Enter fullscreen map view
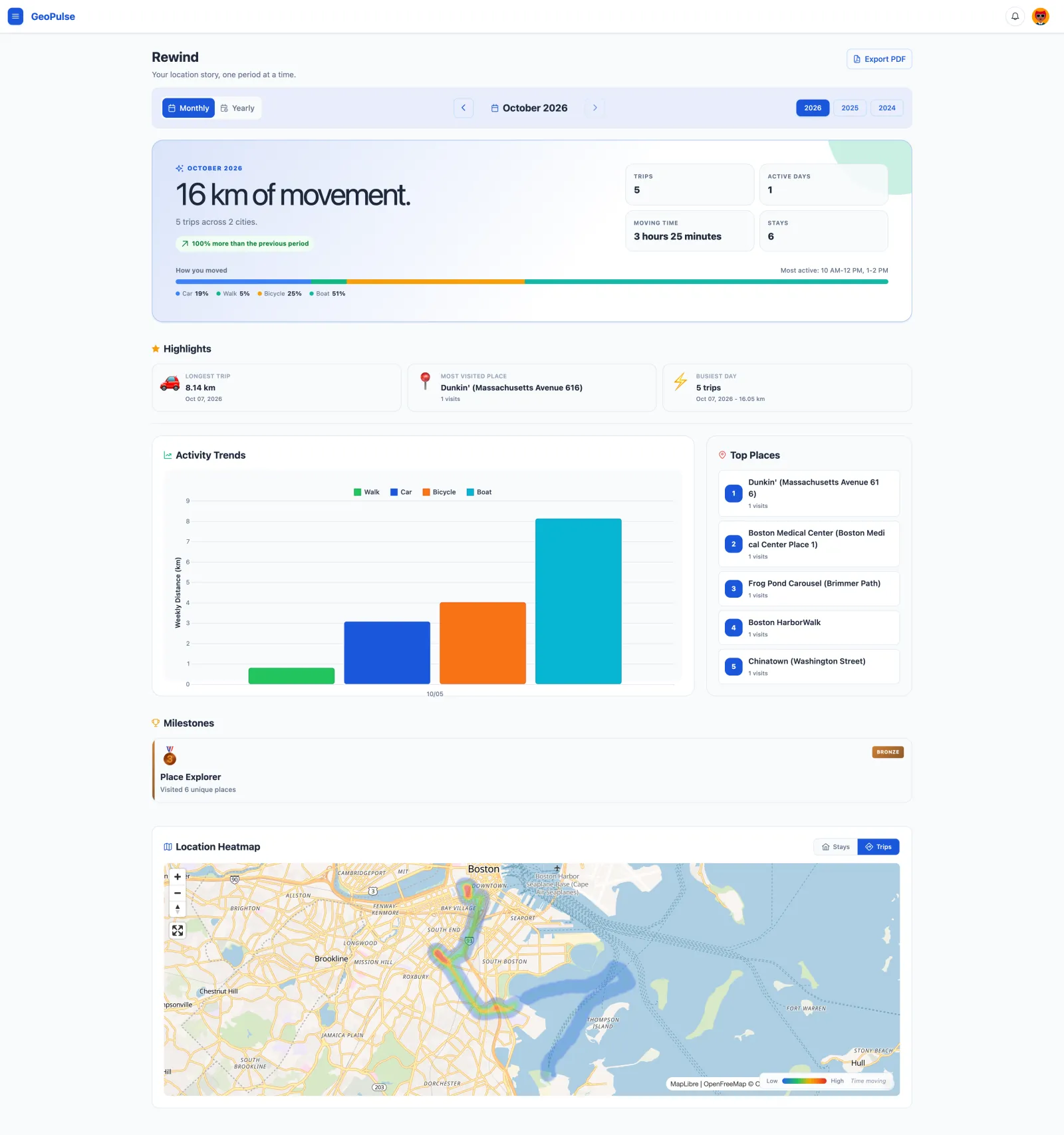Image resolution: width=1064 pixels, height=1135 pixels. point(178,930)
